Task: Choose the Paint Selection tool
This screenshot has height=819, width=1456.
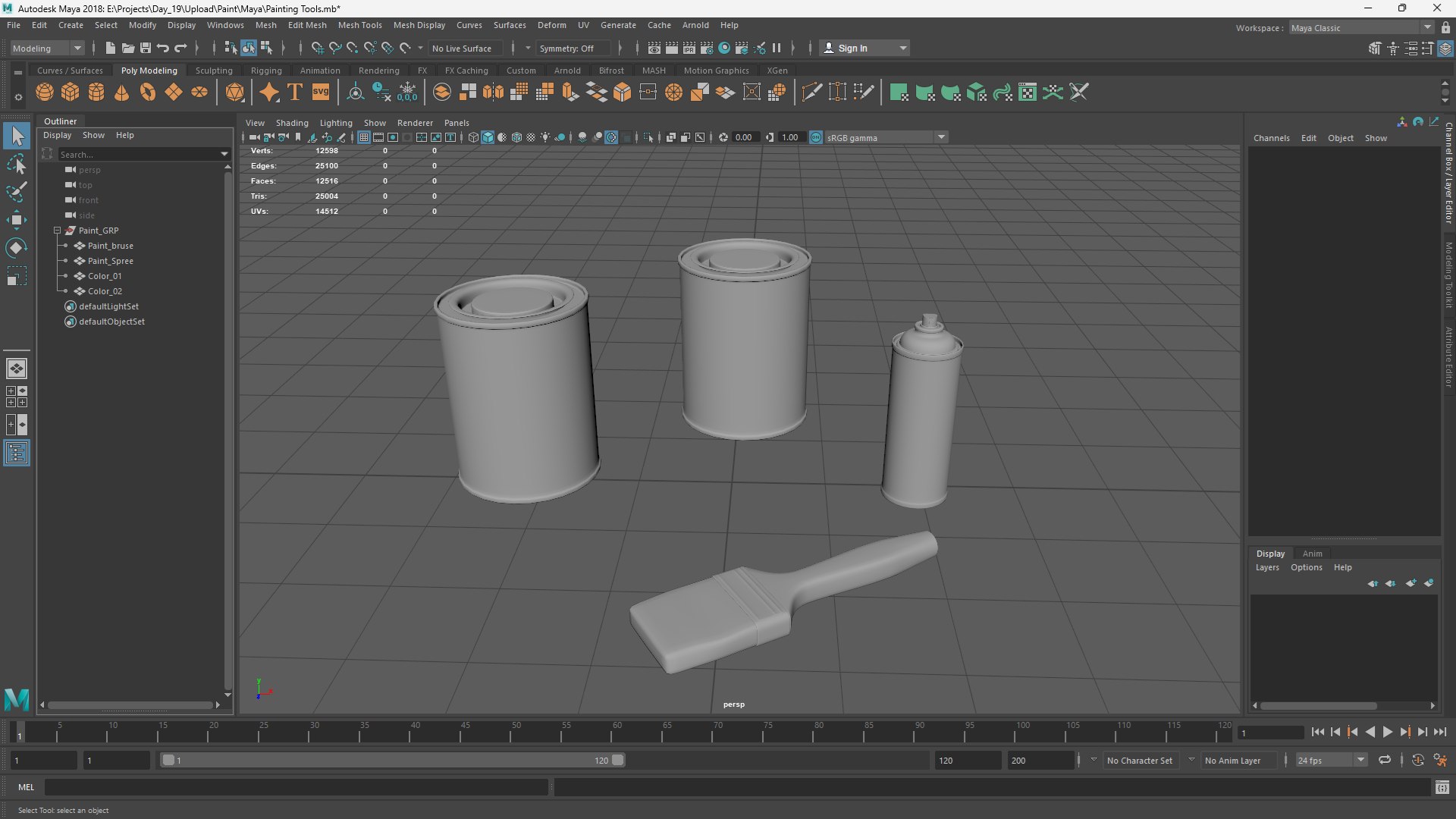Action: point(17,191)
